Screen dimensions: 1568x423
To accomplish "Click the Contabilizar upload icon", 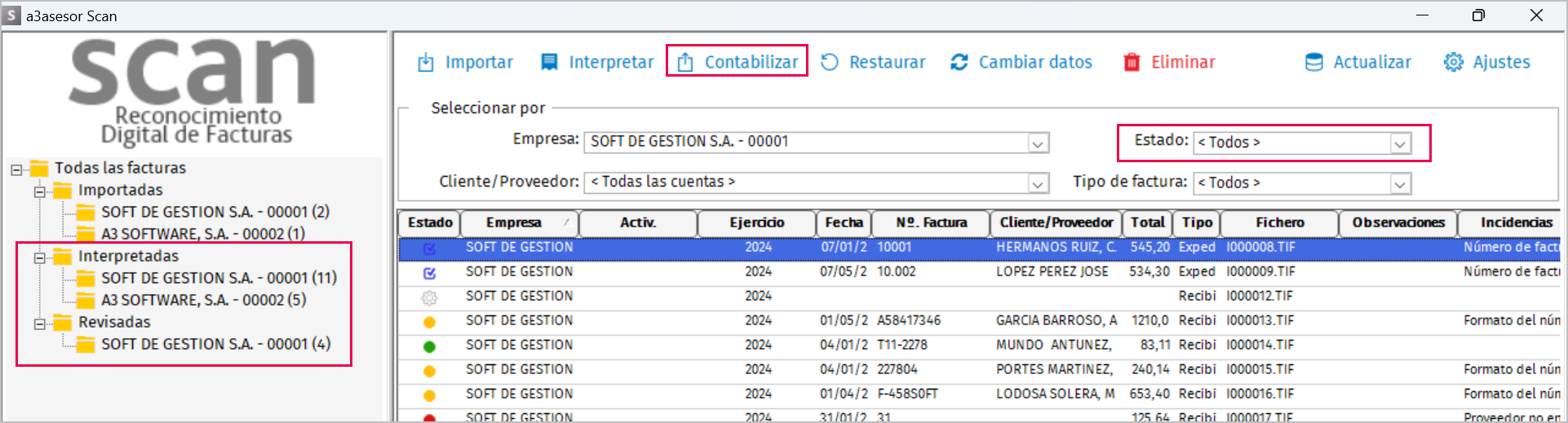I will click(x=685, y=62).
